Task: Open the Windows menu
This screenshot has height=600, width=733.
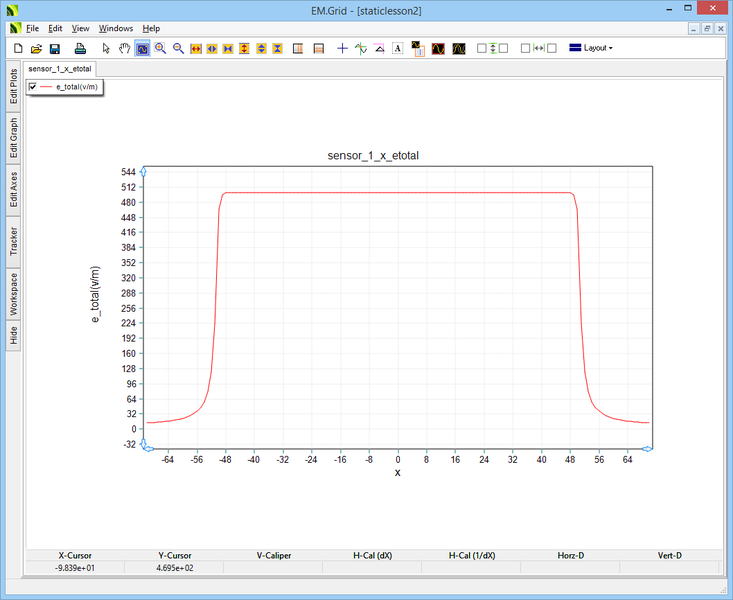Action: (x=116, y=28)
